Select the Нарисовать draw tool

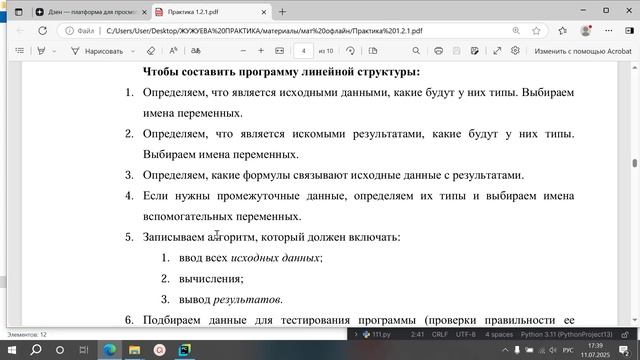(x=97, y=51)
